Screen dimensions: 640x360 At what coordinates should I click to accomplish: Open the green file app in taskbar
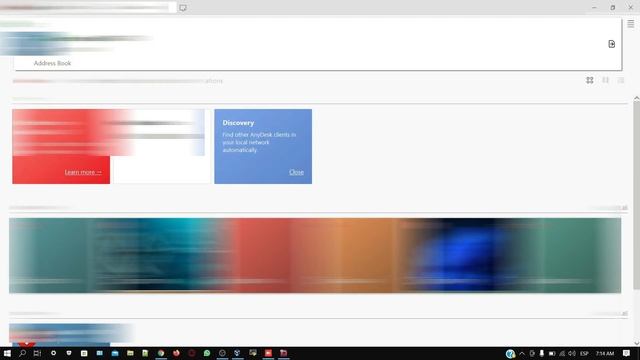(x=145, y=353)
